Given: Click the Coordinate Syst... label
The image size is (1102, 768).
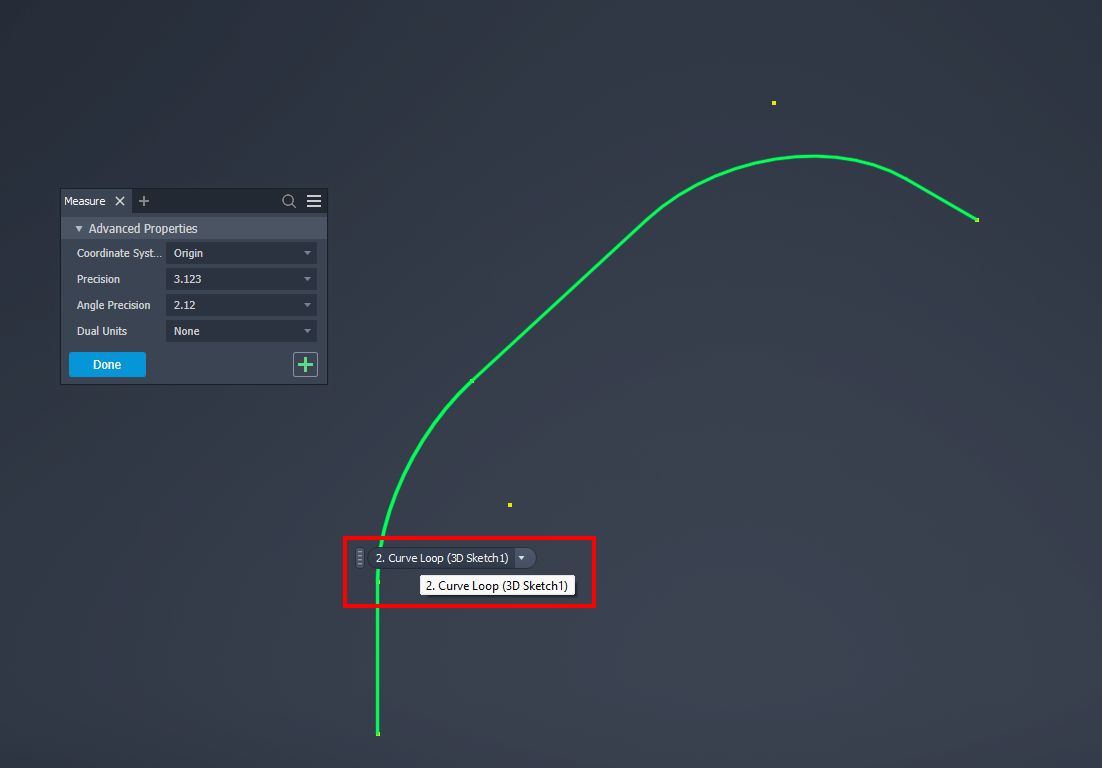Looking at the screenshot, I should pos(119,253).
